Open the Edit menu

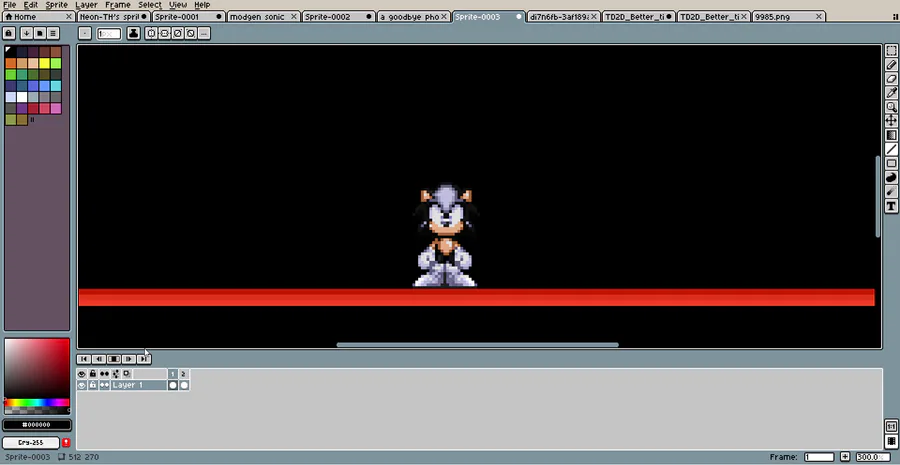coord(30,5)
